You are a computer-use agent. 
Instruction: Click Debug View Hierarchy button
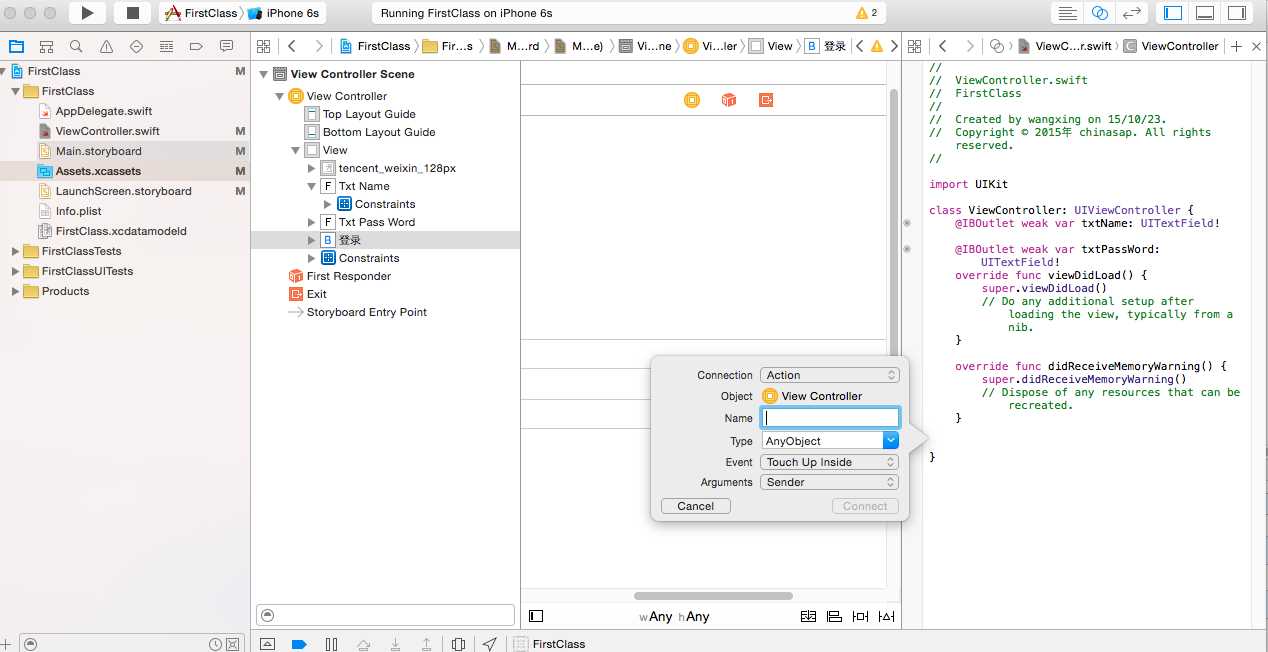click(x=458, y=644)
